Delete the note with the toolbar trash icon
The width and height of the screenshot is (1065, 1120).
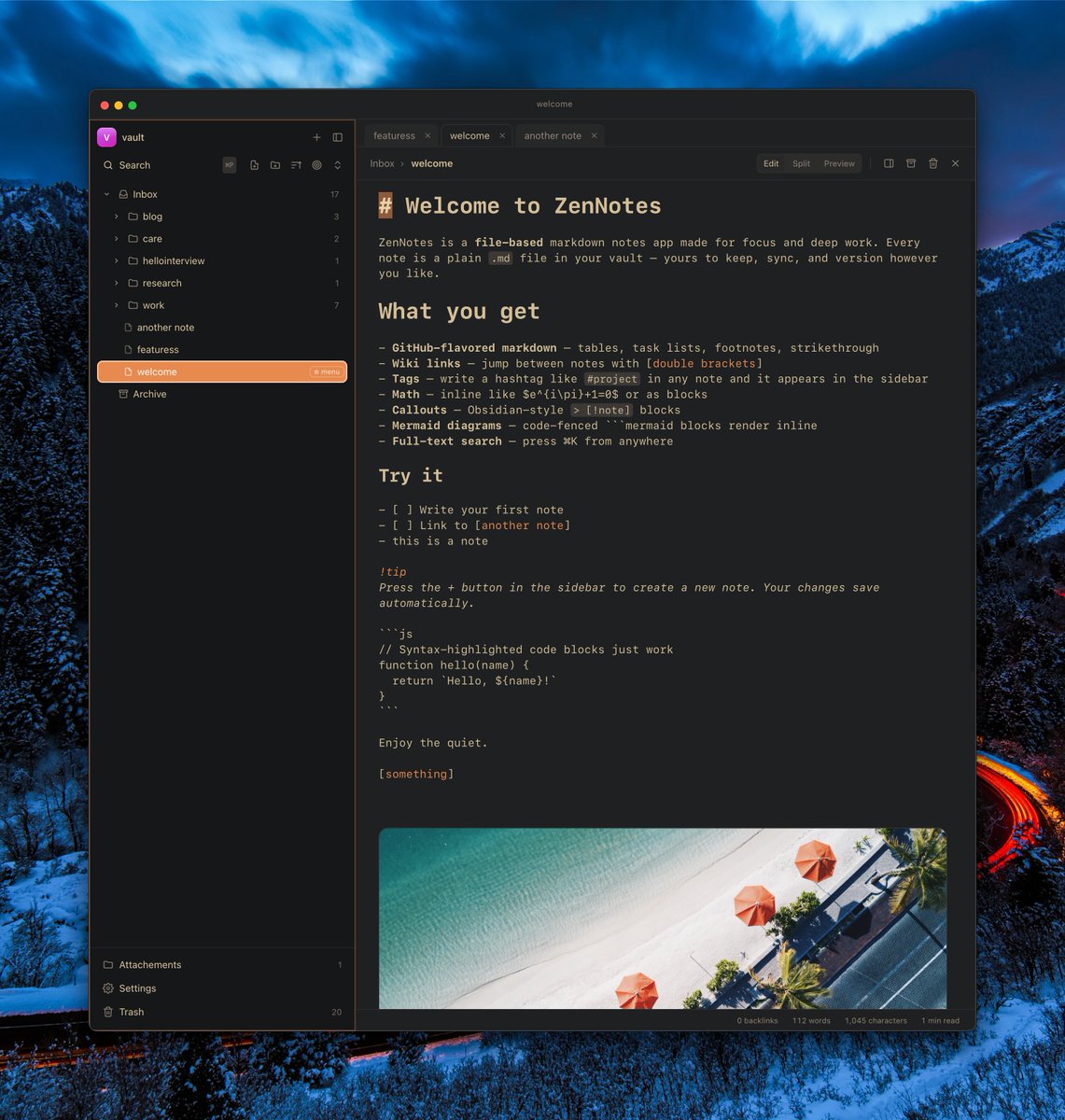[x=933, y=163]
